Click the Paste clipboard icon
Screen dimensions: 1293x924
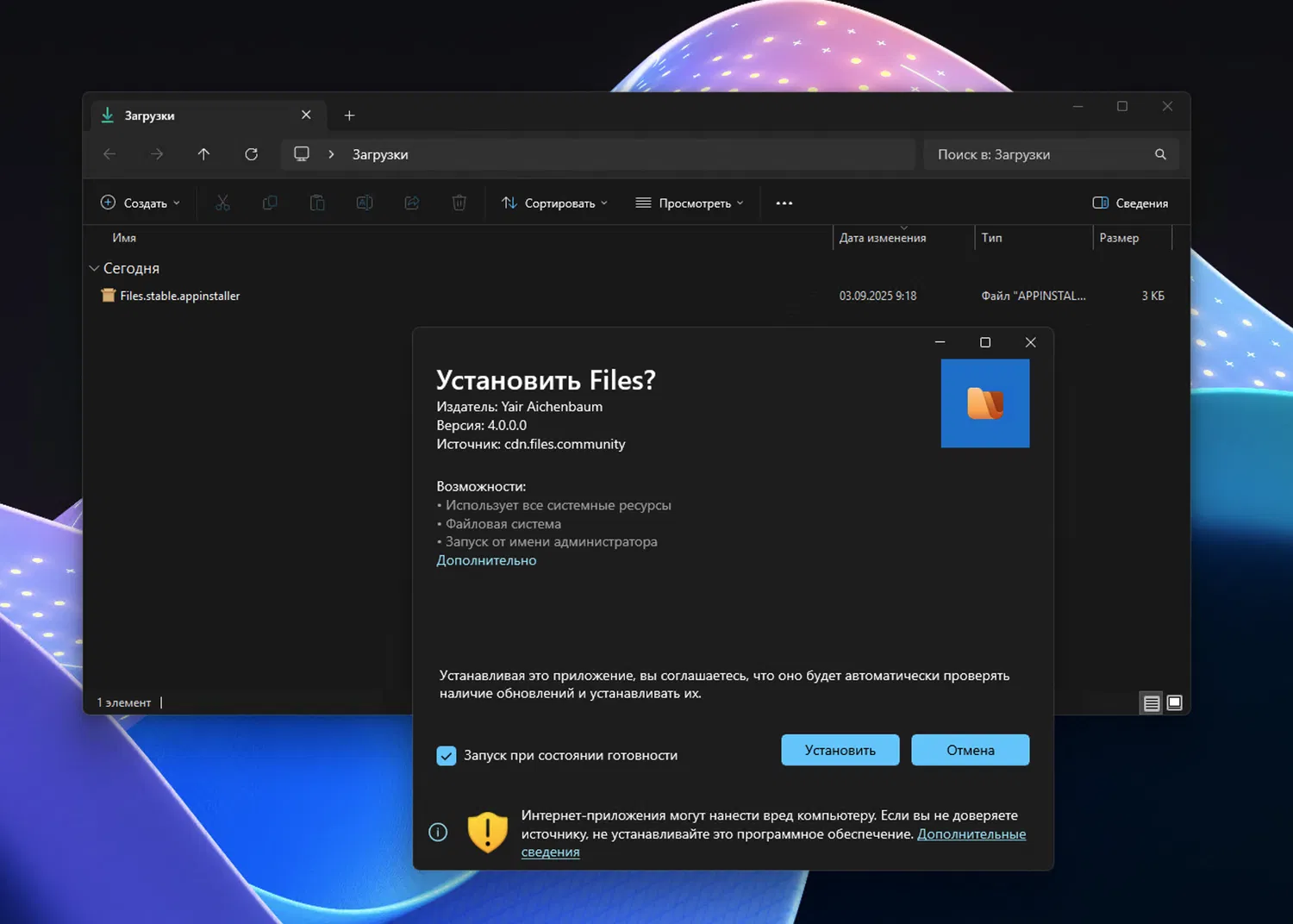coord(317,203)
